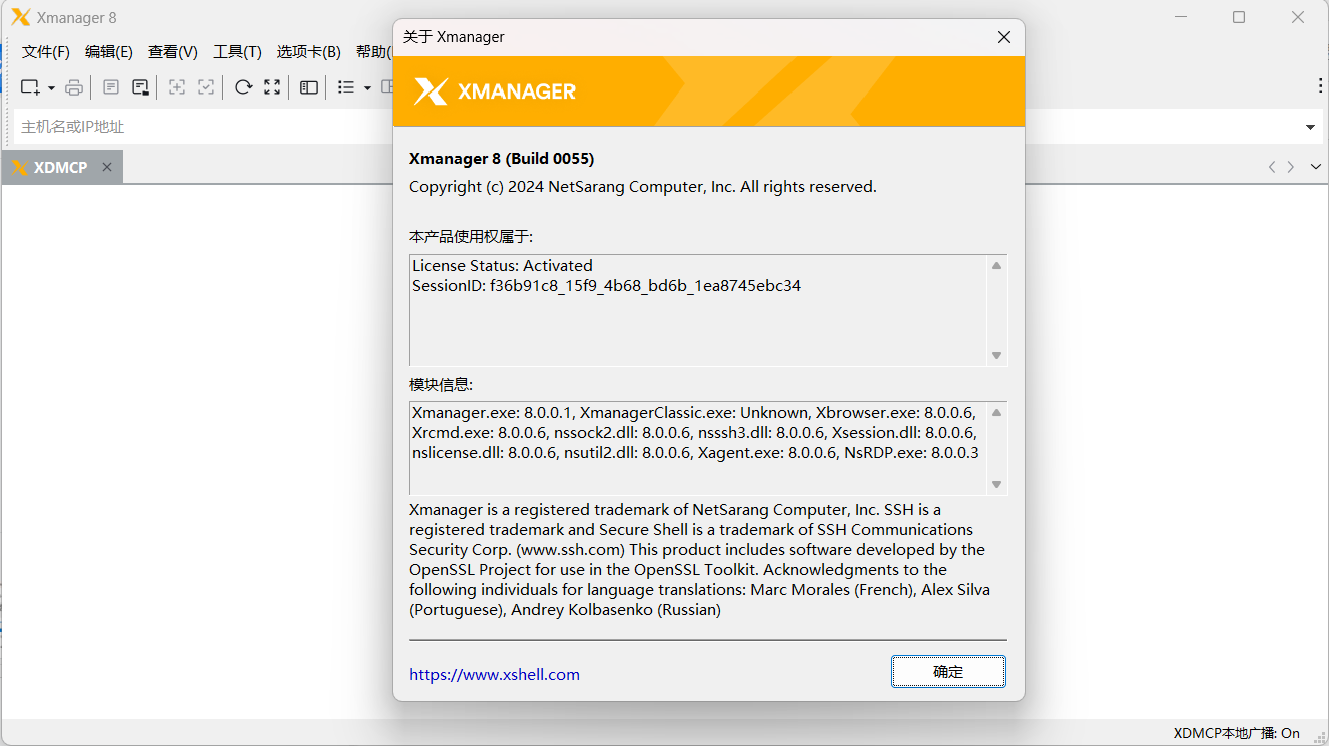This screenshot has width=1329, height=746.
Task: Open the 编辑(E) menu
Action: point(109,52)
